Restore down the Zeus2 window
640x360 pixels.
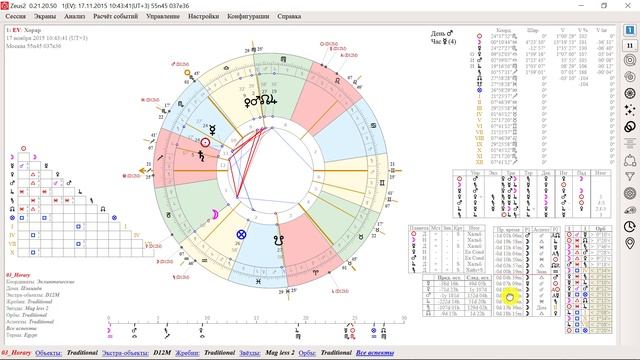[604, 6]
